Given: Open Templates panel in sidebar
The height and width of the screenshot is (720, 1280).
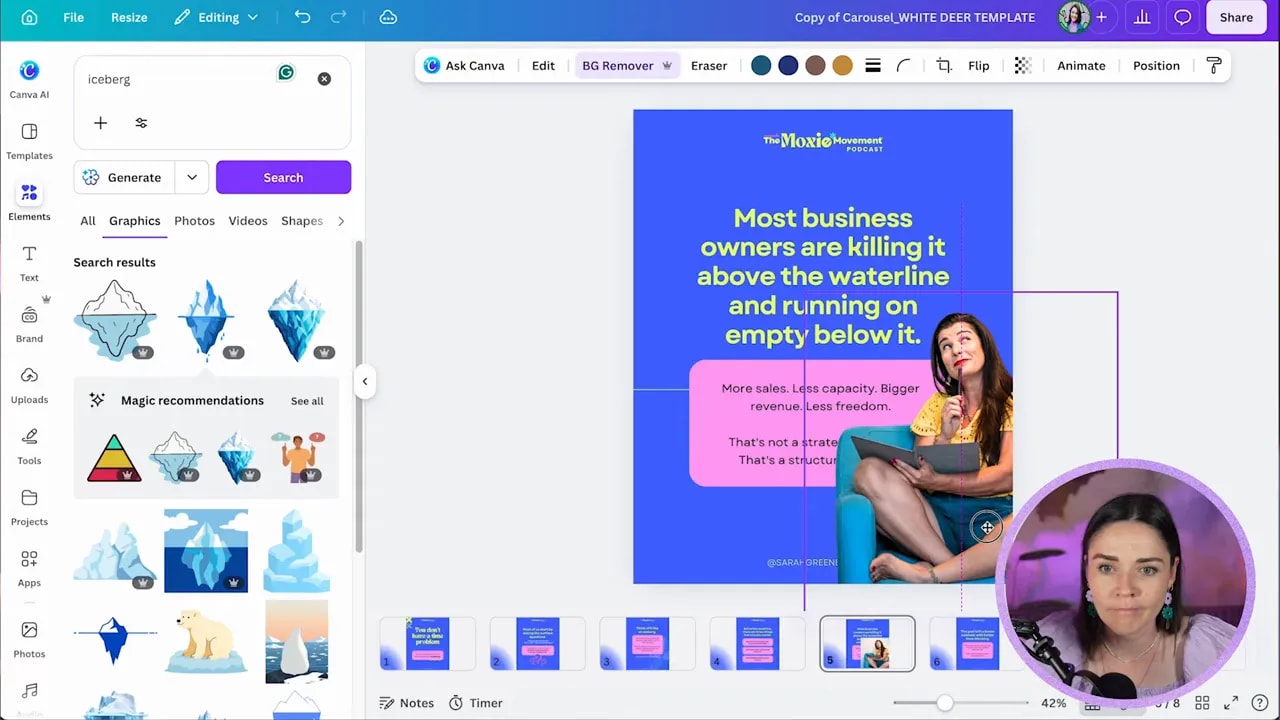Looking at the screenshot, I should [x=29, y=141].
